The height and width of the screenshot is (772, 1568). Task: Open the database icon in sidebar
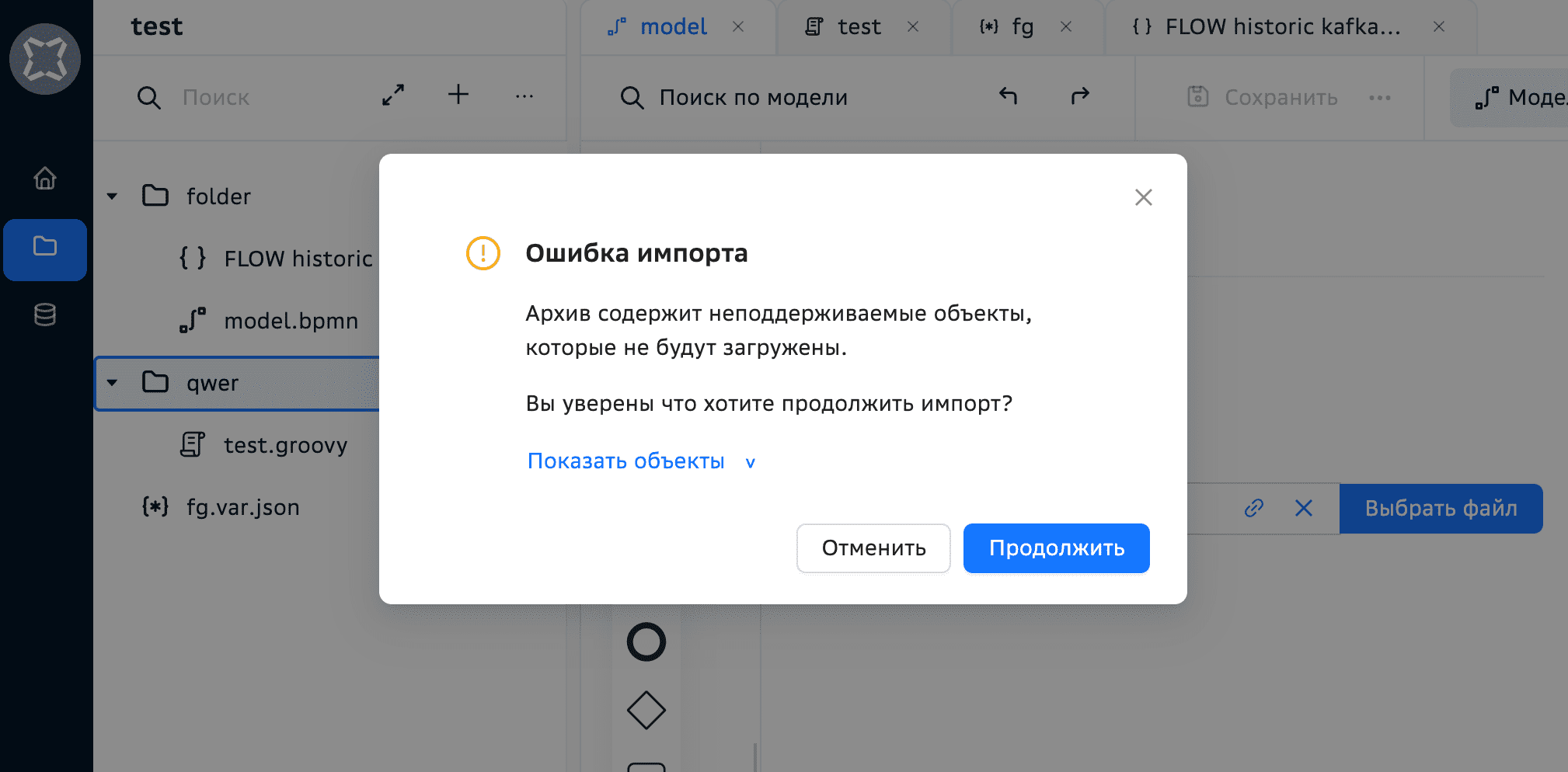(44, 315)
